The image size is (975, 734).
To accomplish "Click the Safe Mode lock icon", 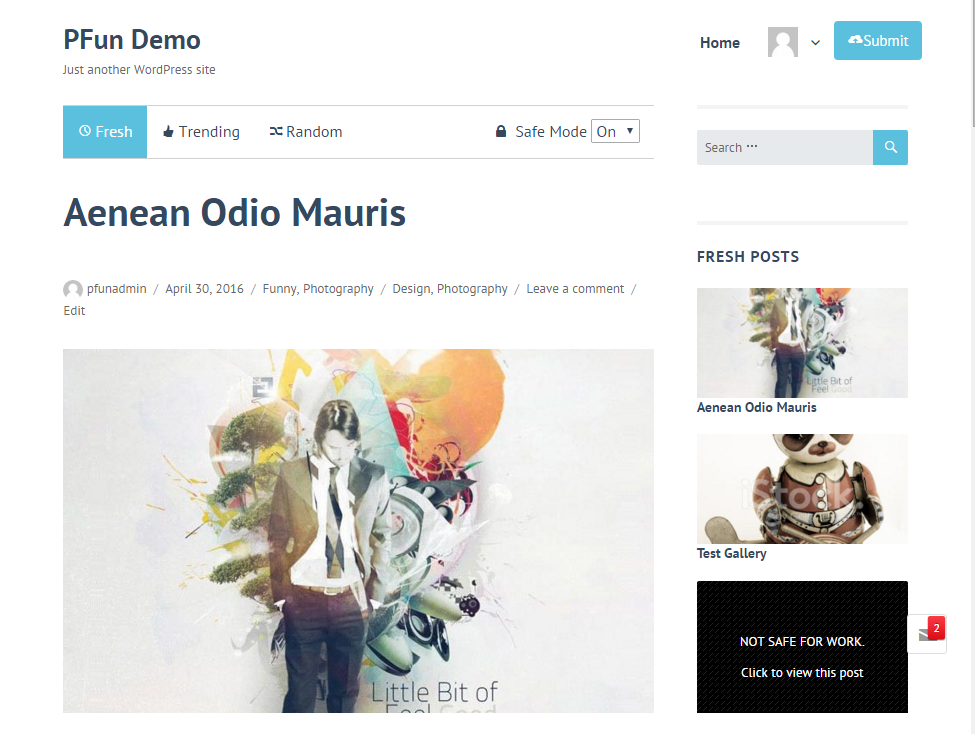I will point(501,131).
